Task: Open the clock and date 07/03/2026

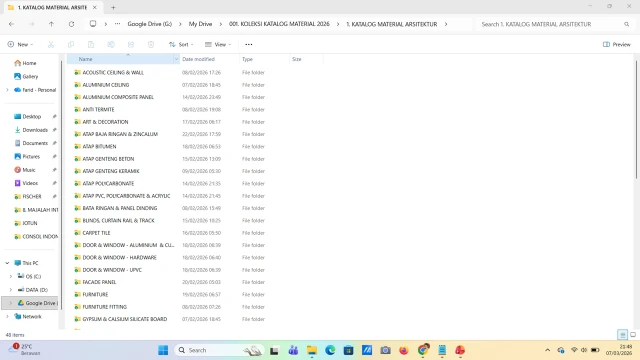Action: pos(619,350)
